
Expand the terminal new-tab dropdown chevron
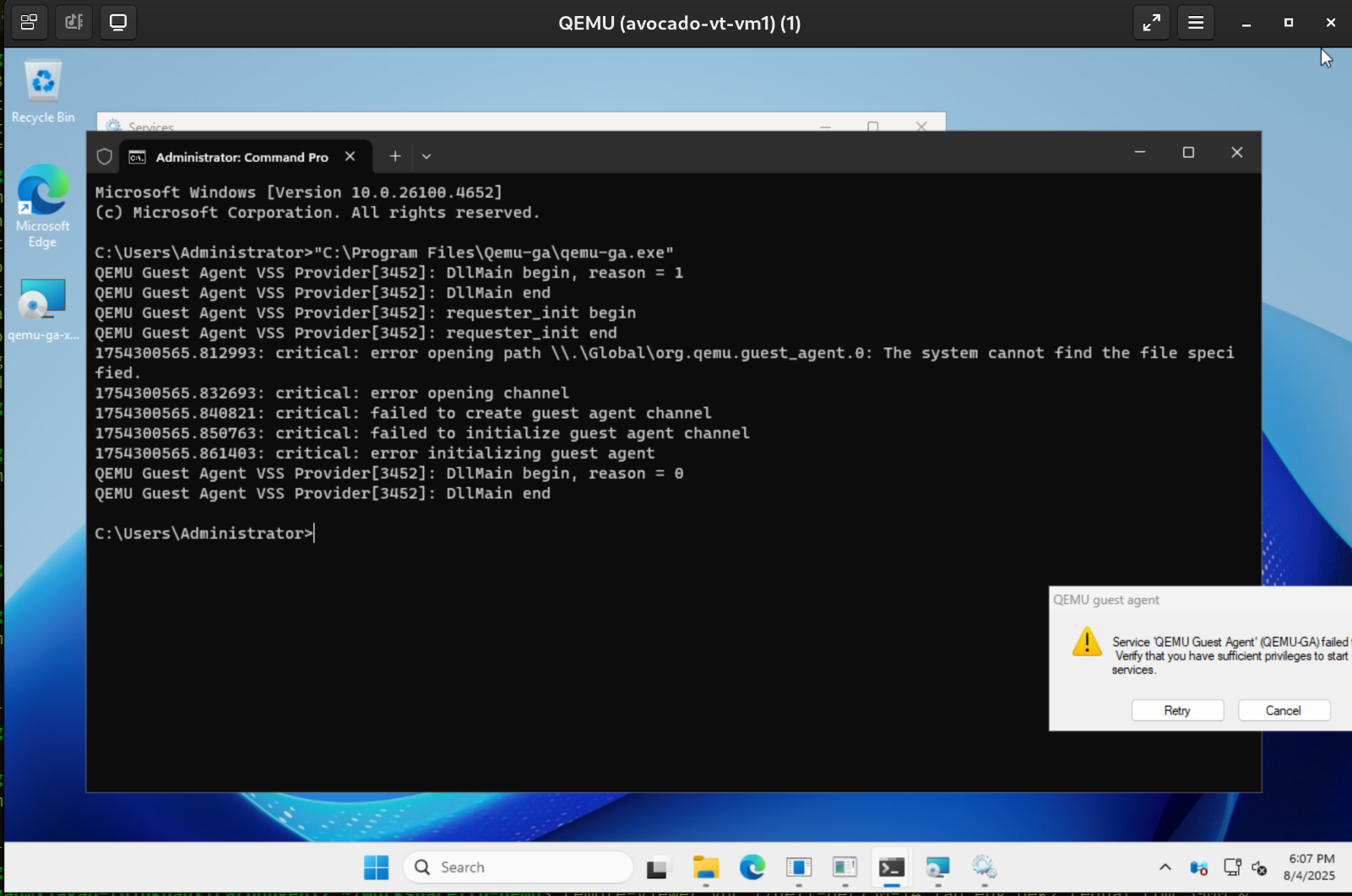tap(426, 156)
